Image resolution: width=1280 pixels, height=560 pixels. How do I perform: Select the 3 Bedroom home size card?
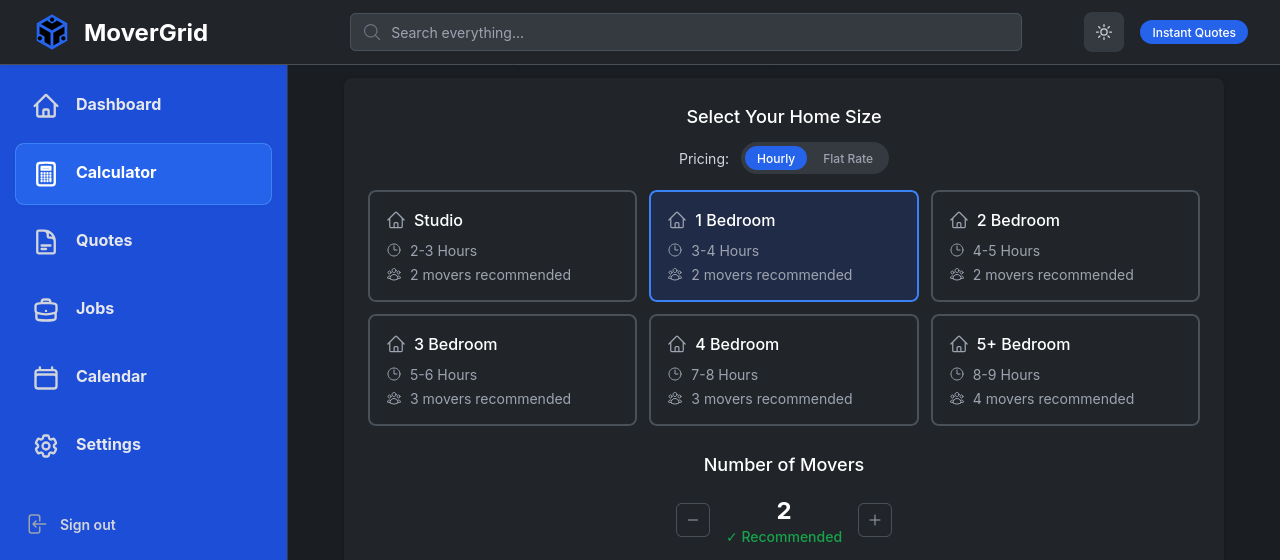pyautogui.click(x=502, y=370)
